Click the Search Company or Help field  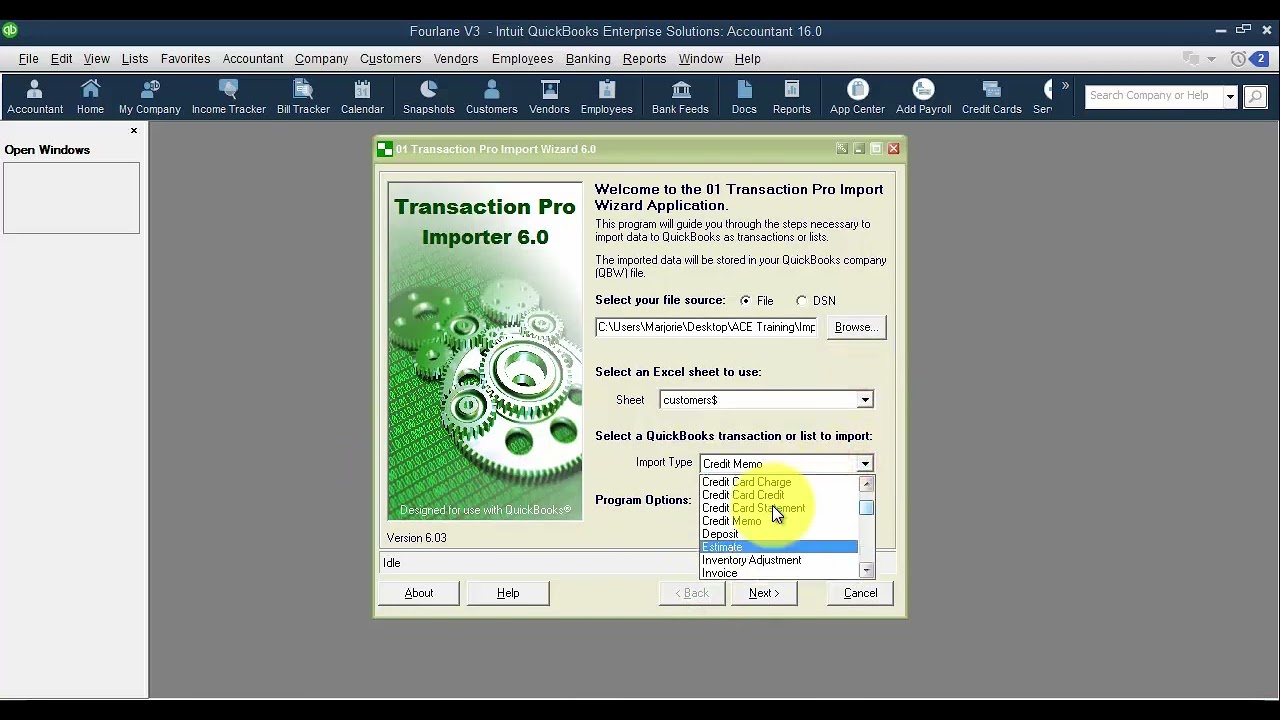point(1154,96)
